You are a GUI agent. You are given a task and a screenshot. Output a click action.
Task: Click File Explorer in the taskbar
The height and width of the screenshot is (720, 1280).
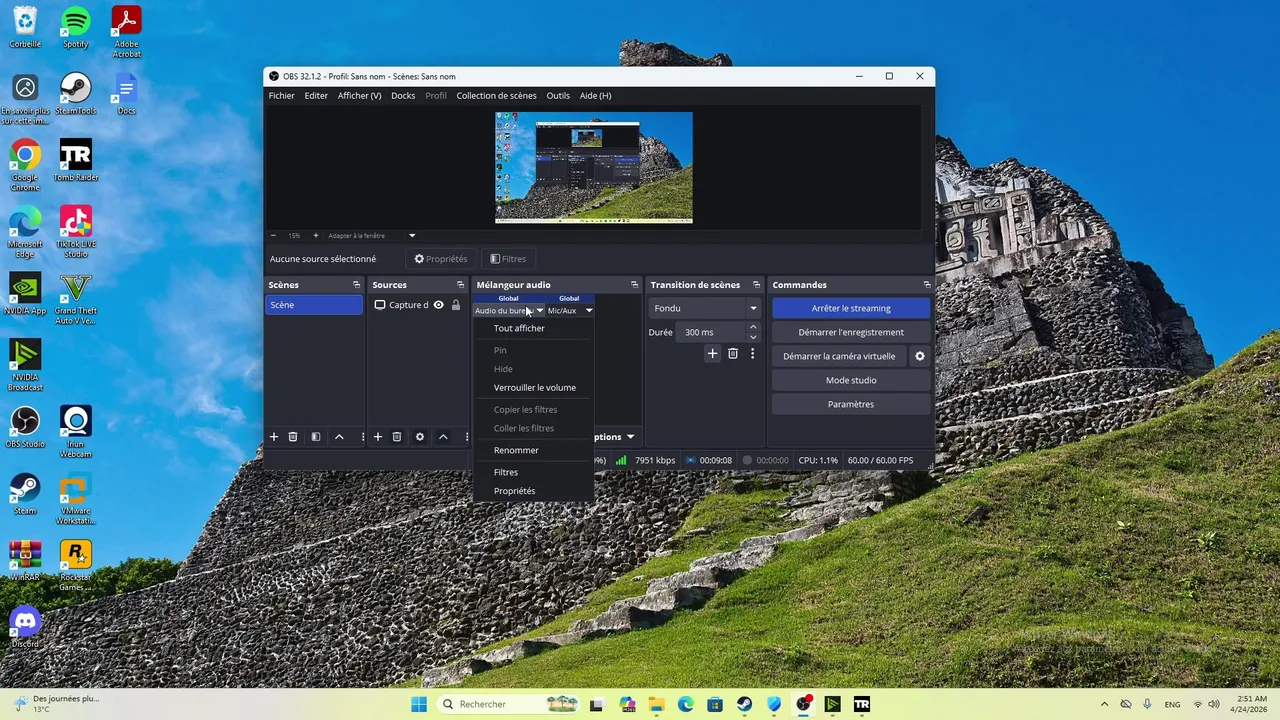coord(656,704)
